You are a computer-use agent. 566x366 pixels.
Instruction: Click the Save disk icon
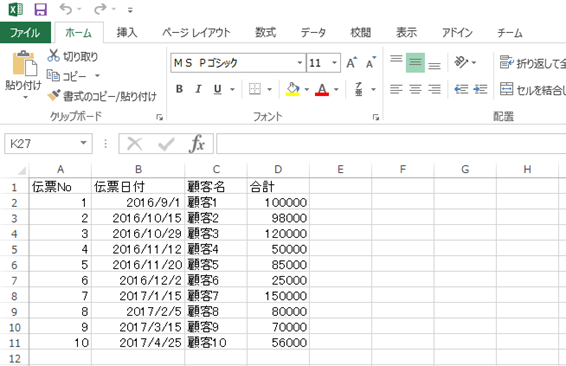click(40, 10)
